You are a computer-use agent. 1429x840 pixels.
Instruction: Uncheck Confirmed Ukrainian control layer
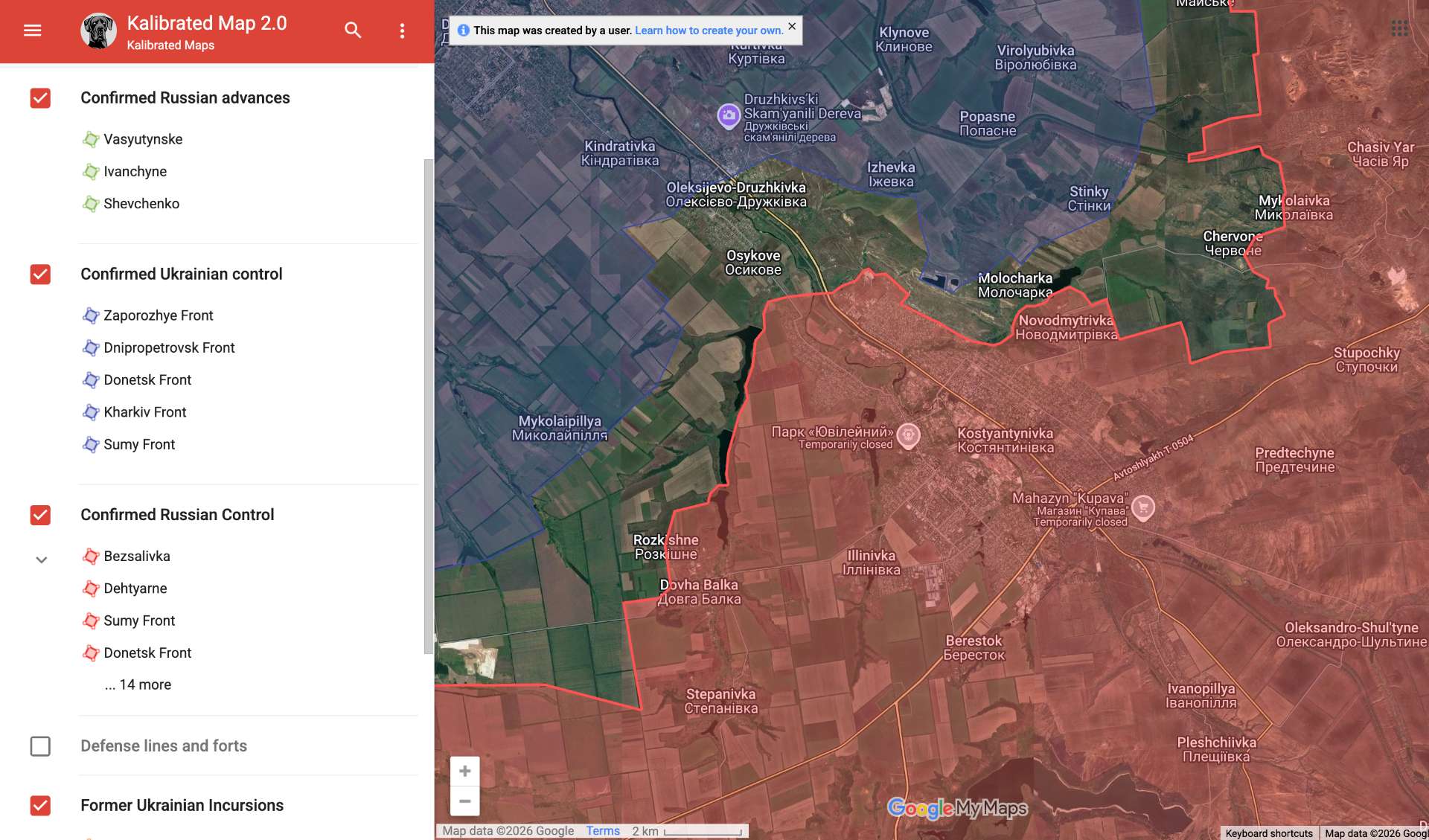[40, 275]
